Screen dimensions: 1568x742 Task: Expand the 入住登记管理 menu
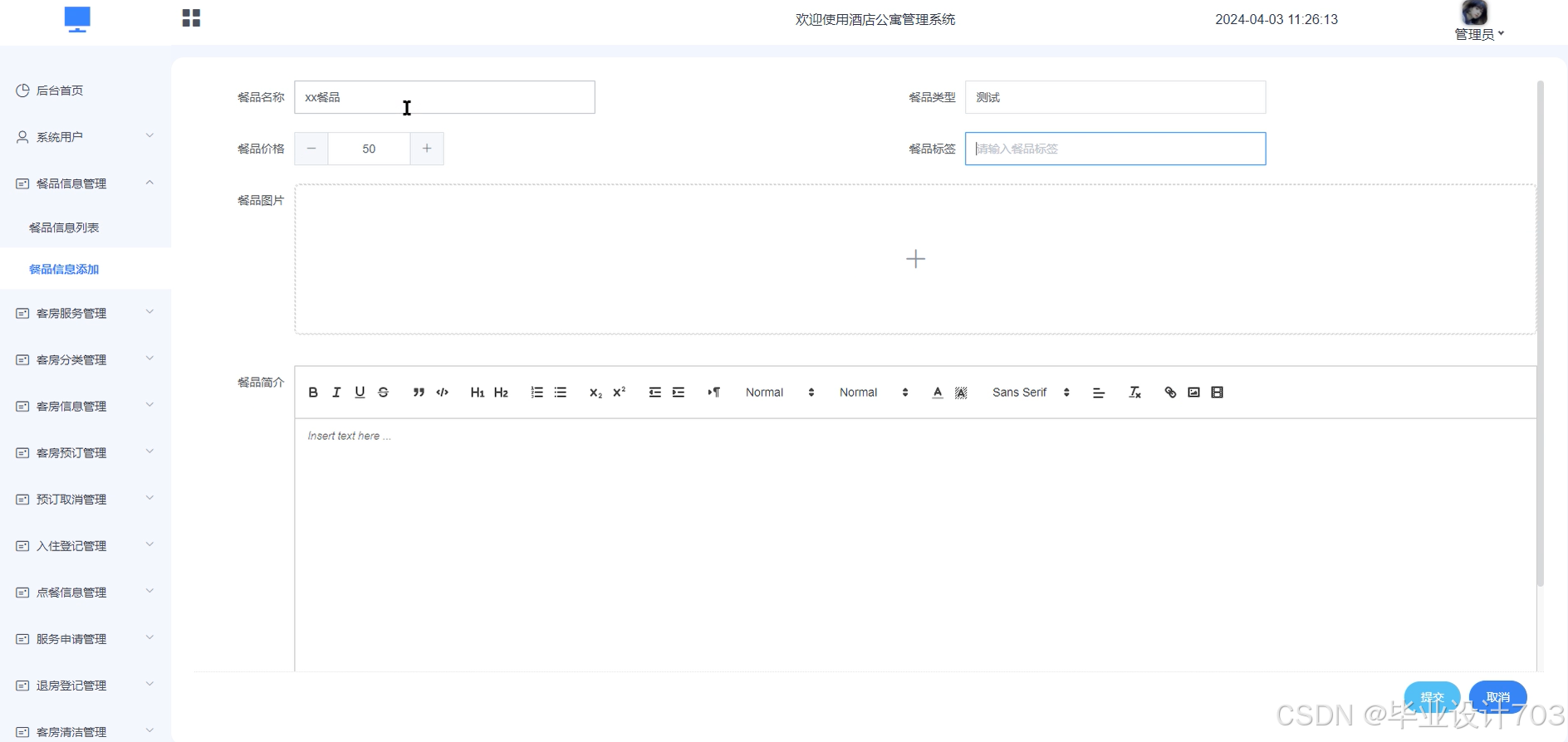pos(86,545)
